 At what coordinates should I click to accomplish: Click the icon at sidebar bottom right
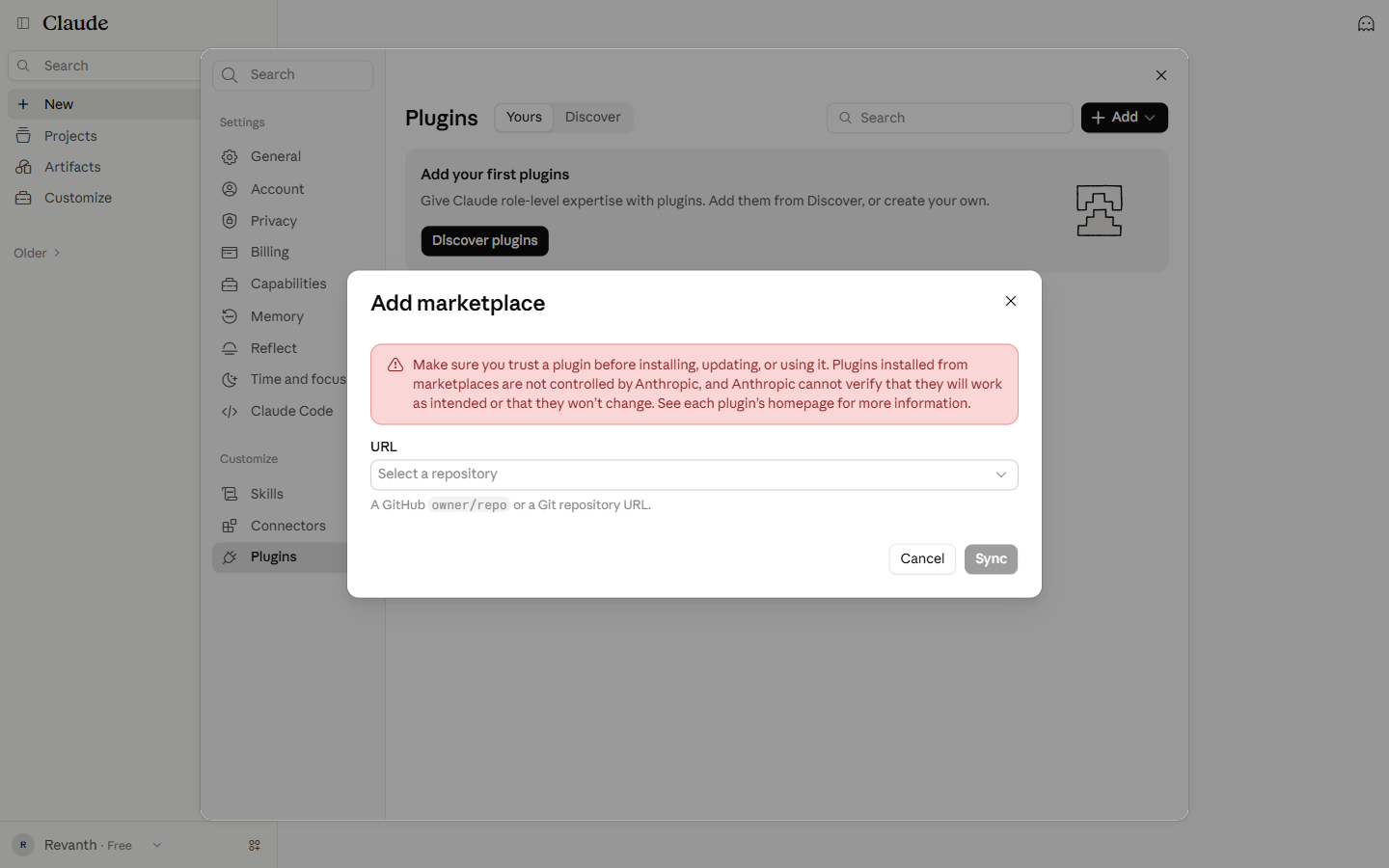click(x=255, y=845)
